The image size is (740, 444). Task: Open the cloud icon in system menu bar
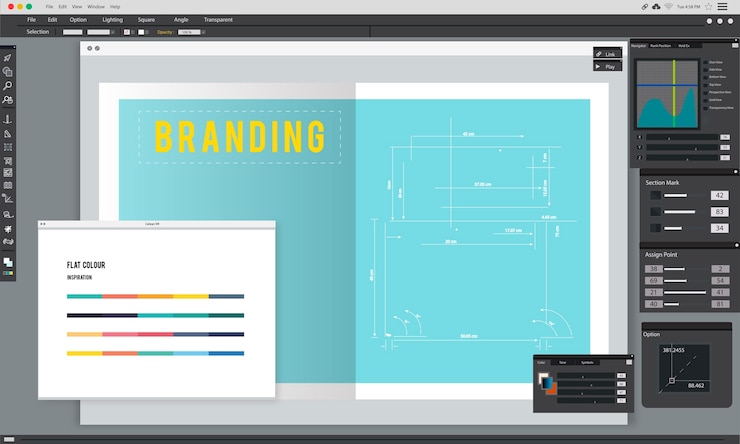click(x=656, y=7)
